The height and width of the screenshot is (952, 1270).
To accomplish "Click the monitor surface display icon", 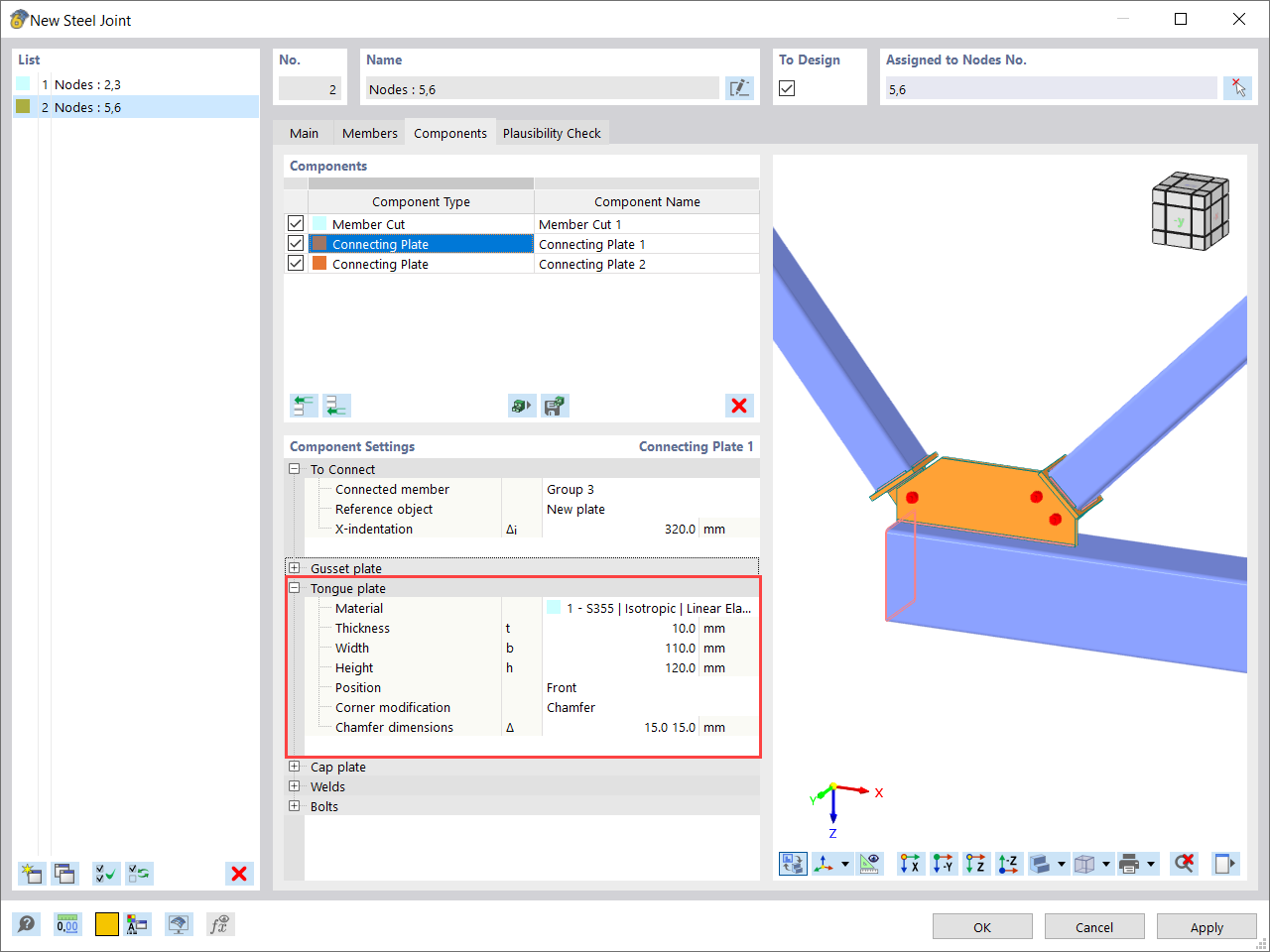I will point(179,924).
